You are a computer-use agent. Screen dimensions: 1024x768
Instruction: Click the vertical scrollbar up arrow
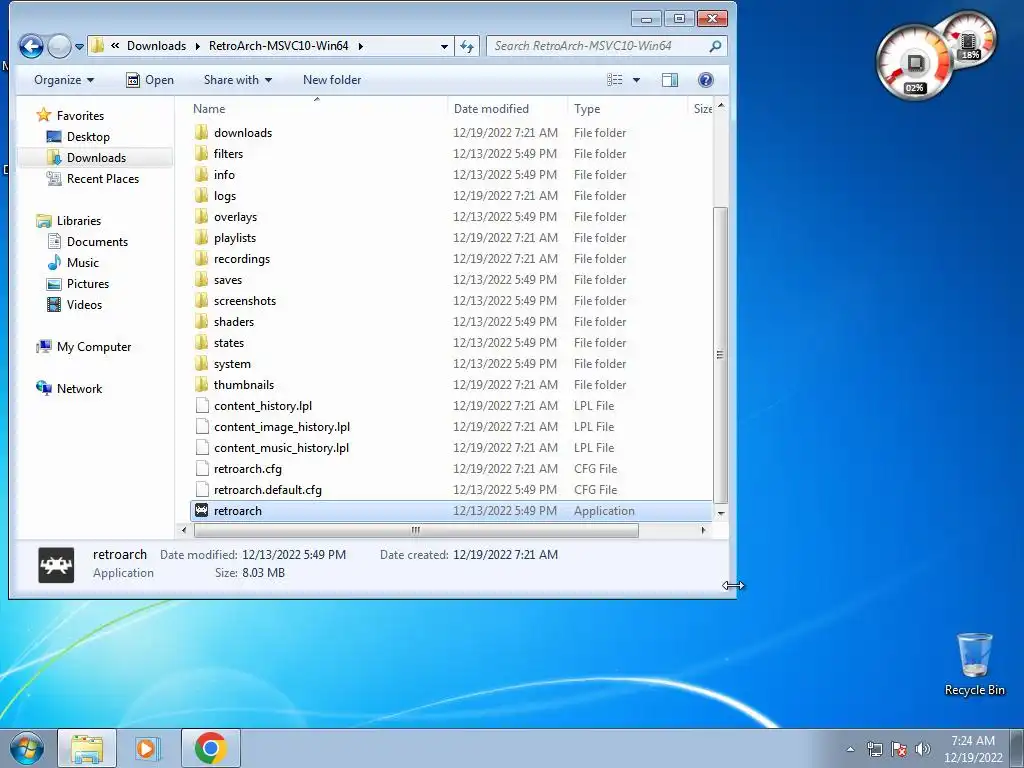pyautogui.click(x=720, y=105)
